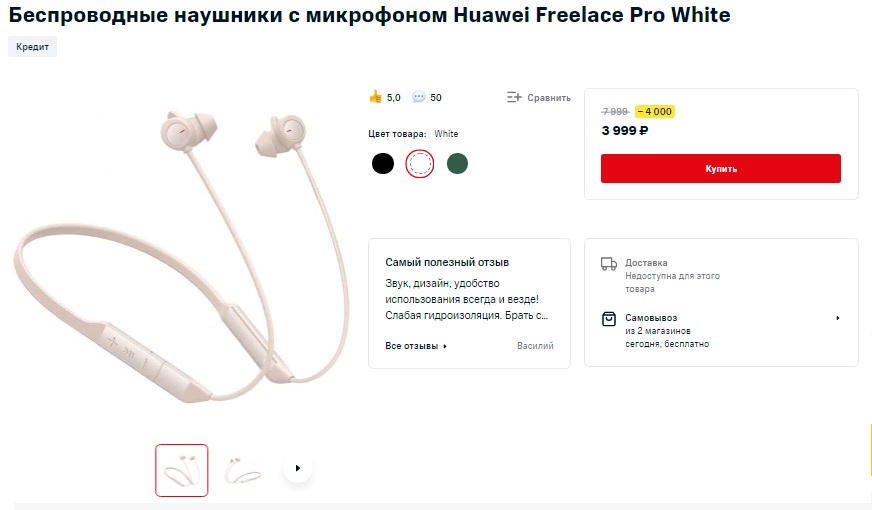Click the −4 000 discount badge
The height and width of the screenshot is (510, 872).
coord(655,111)
